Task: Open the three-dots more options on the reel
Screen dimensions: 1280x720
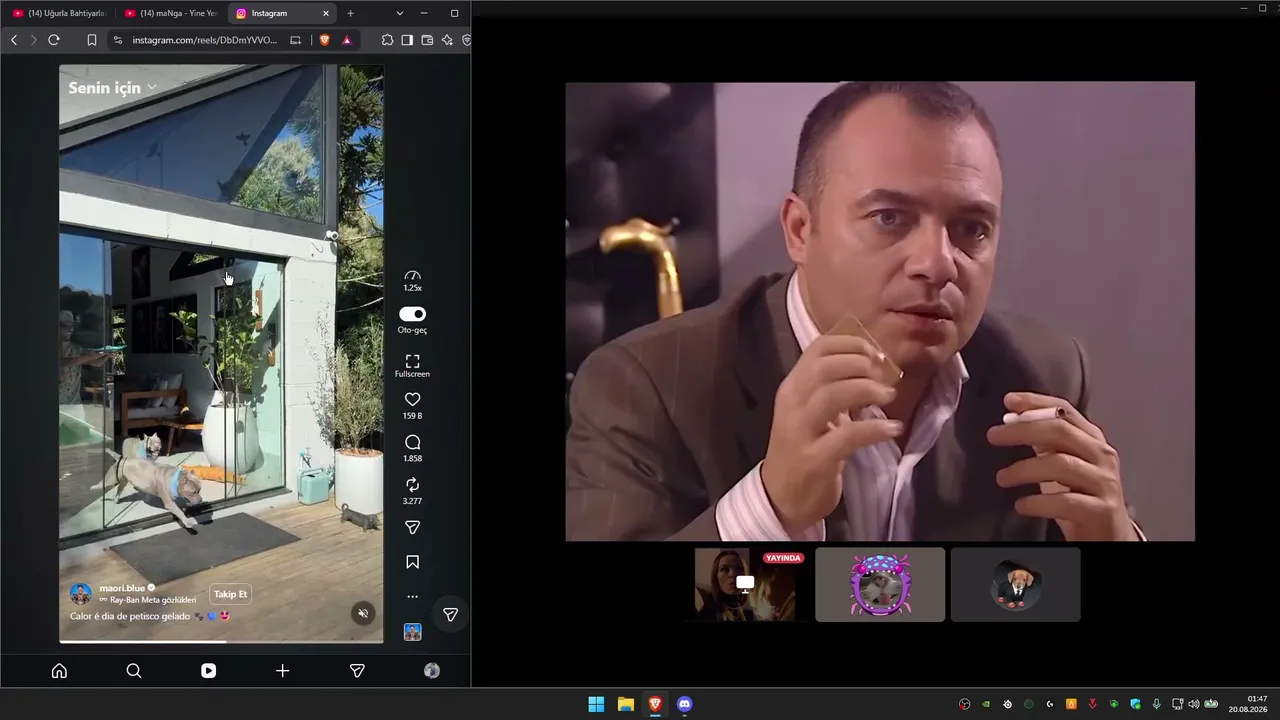Action: tap(412, 597)
